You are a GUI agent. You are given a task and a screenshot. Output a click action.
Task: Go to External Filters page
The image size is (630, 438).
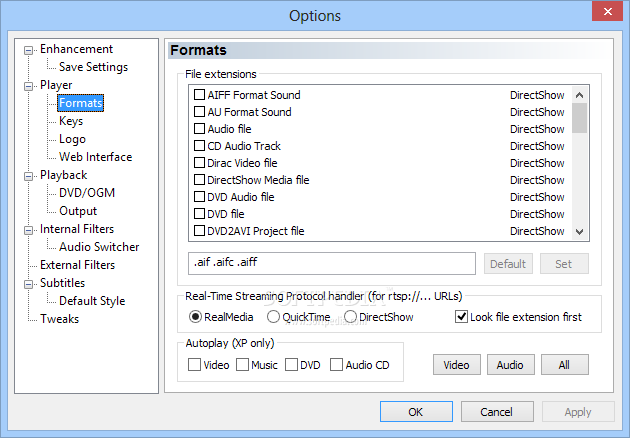tap(77, 265)
